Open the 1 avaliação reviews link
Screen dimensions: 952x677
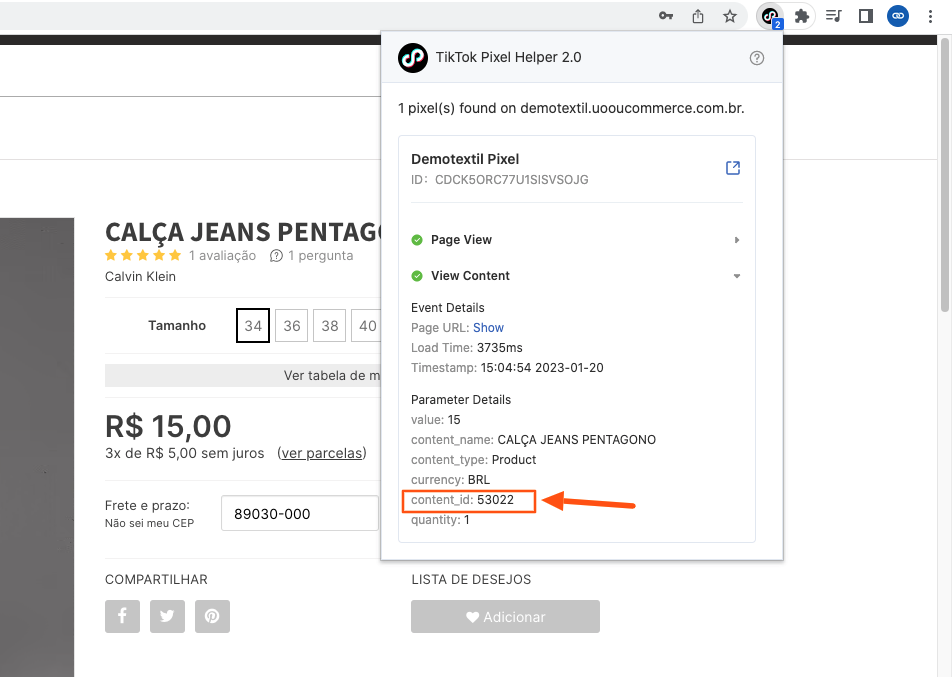pos(222,256)
